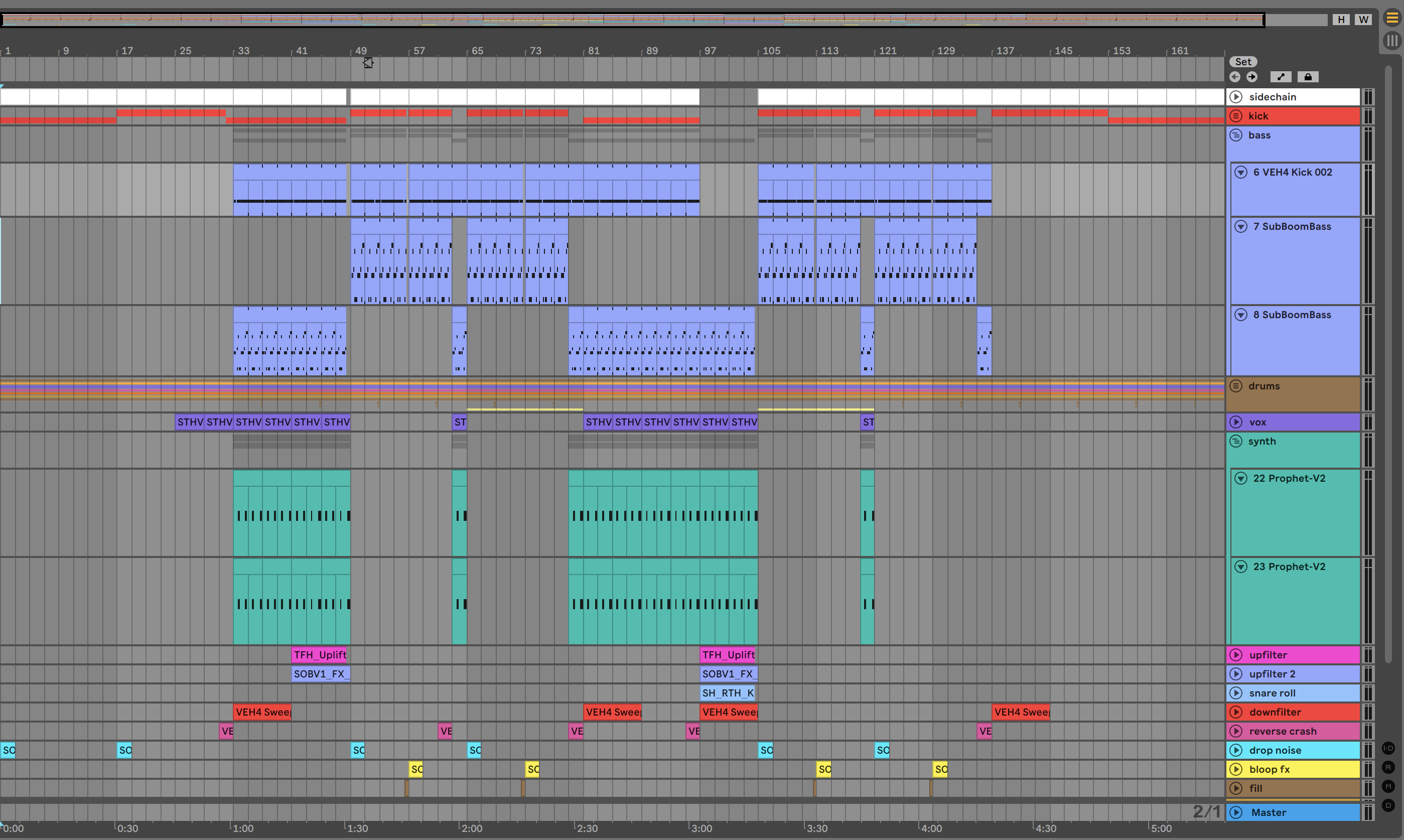Toggle automation mode button
The width and height of the screenshot is (1404, 840).
[x=1281, y=77]
